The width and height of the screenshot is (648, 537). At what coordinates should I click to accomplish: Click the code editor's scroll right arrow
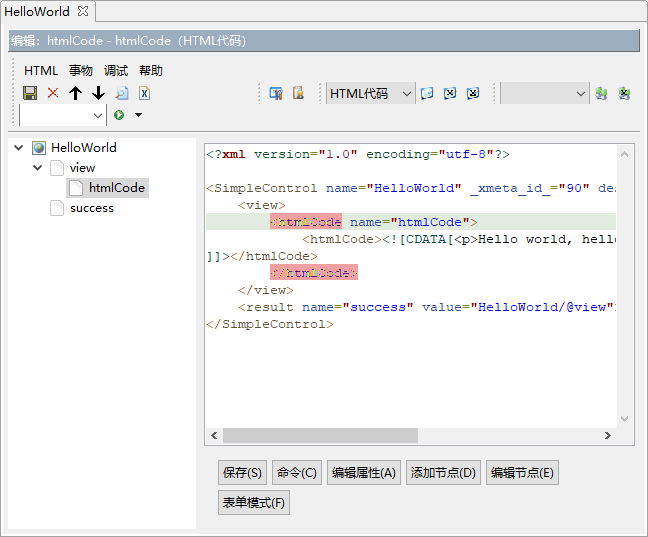(x=608, y=435)
